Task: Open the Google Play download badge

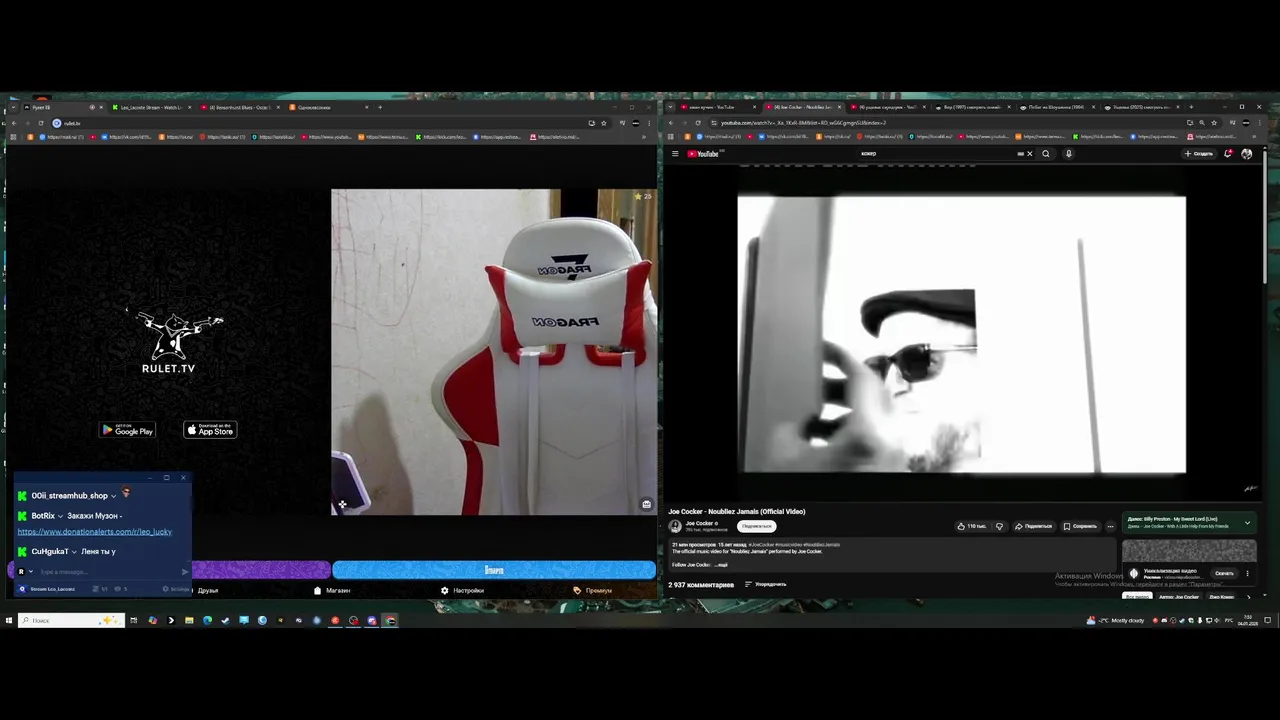Action: (128, 430)
